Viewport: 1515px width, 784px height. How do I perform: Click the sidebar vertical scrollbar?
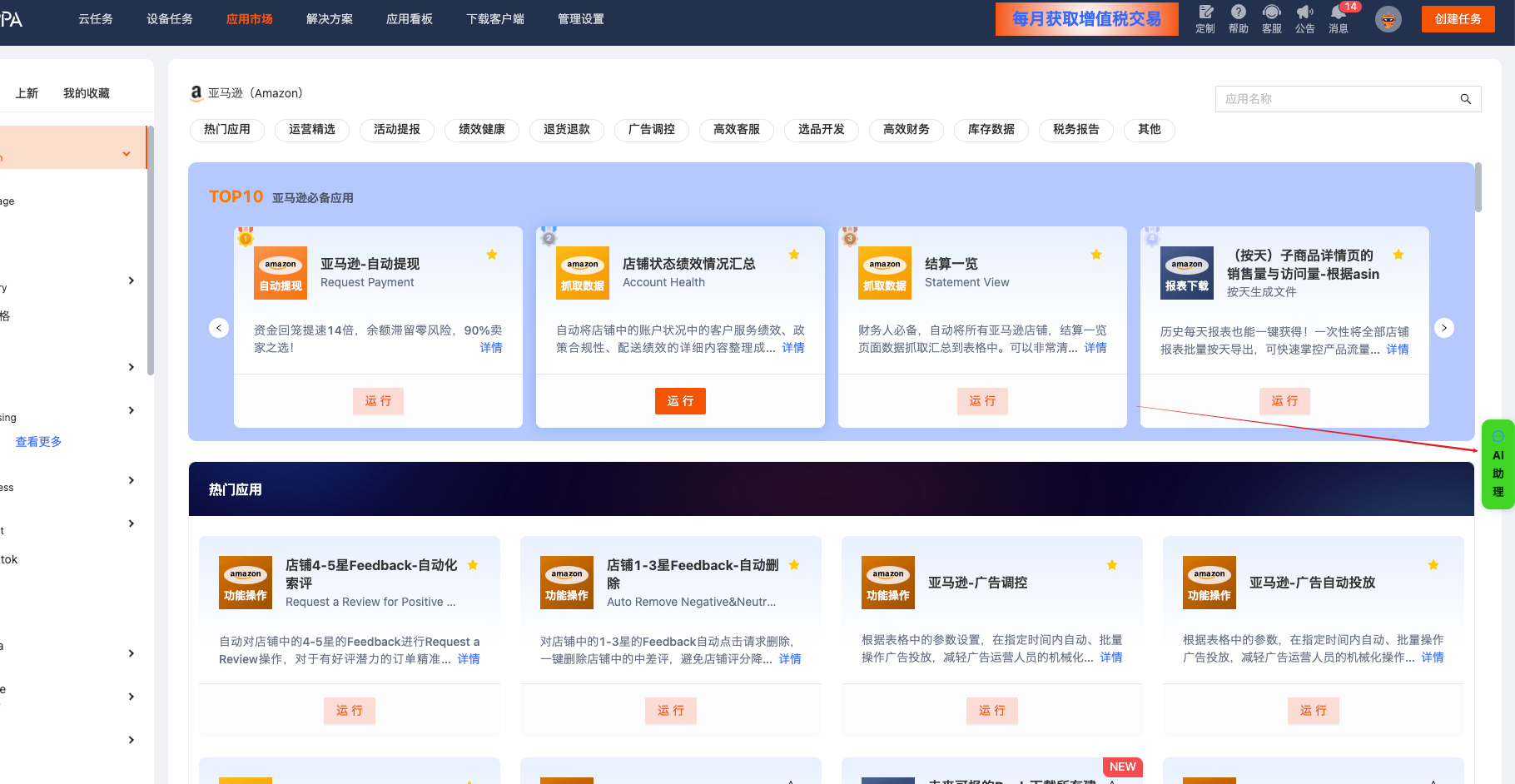pyautogui.click(x=150, y=250)
